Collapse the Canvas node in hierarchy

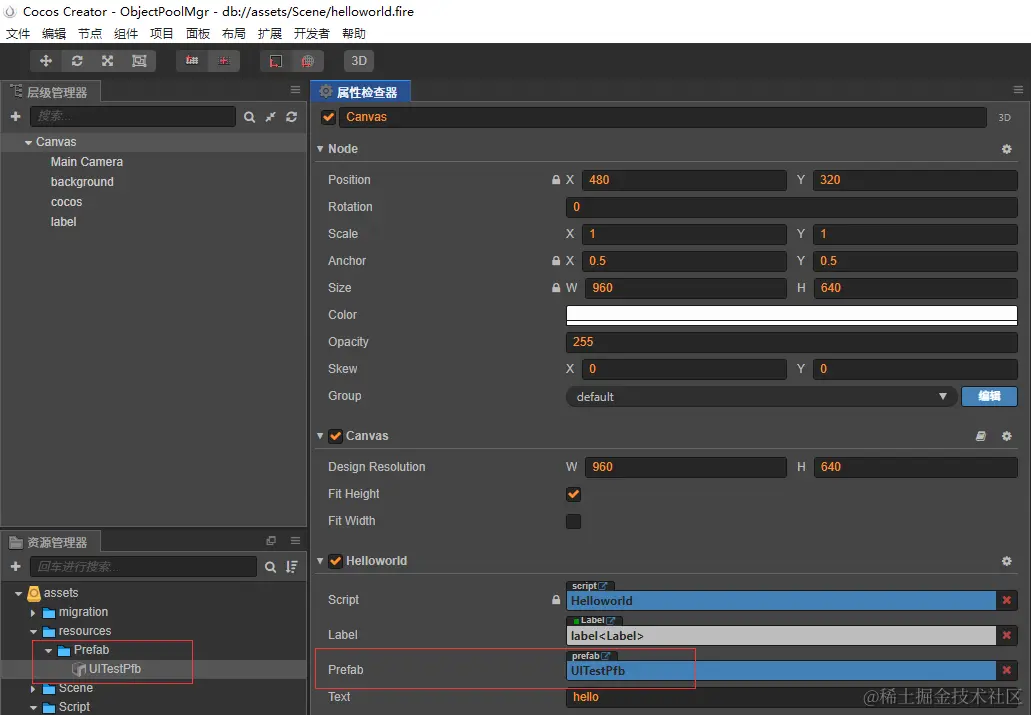(x=28, y=142)
